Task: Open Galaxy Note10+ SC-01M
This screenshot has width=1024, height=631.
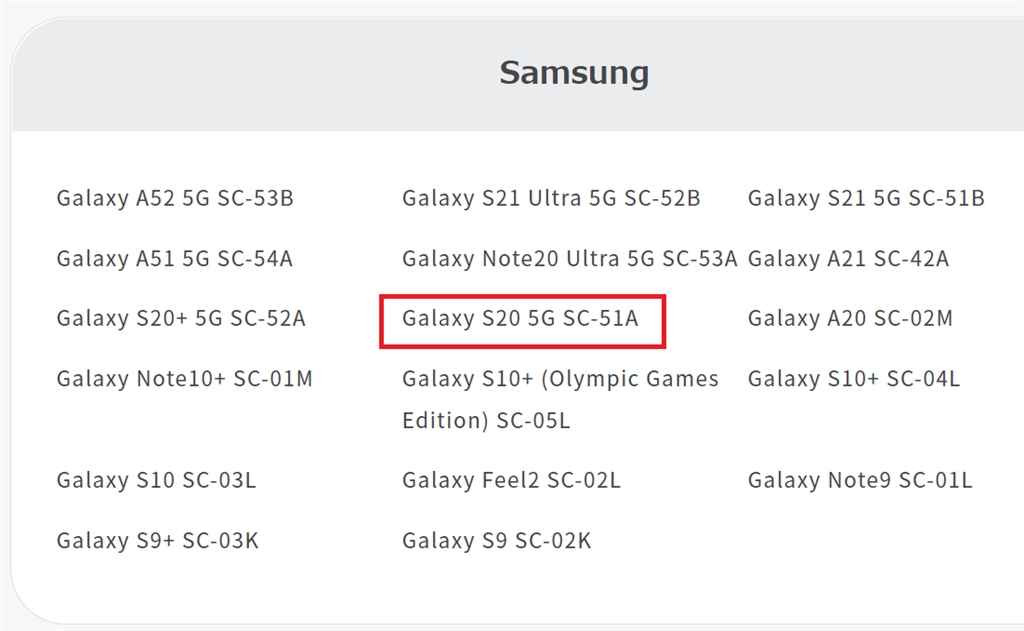Action: (184, 379)
